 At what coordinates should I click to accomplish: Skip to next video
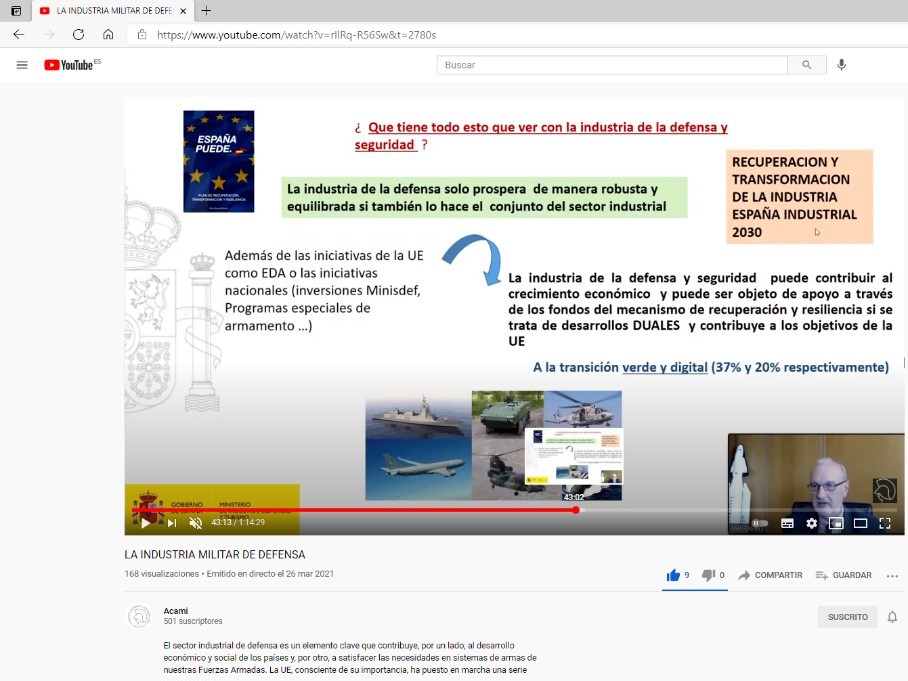click(172, 523)
